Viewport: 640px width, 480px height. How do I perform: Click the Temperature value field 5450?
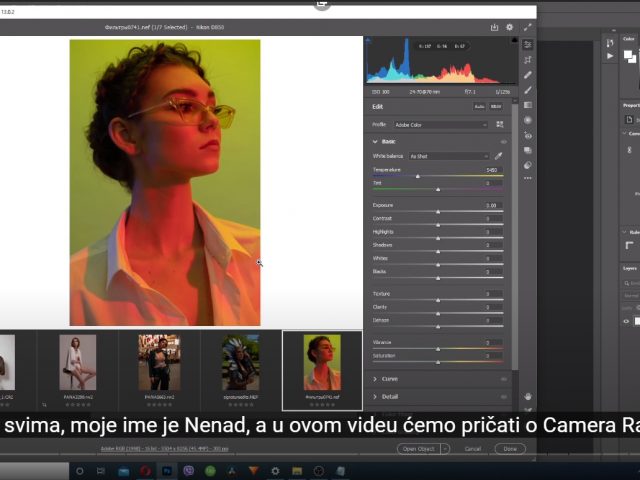[492, 170]
